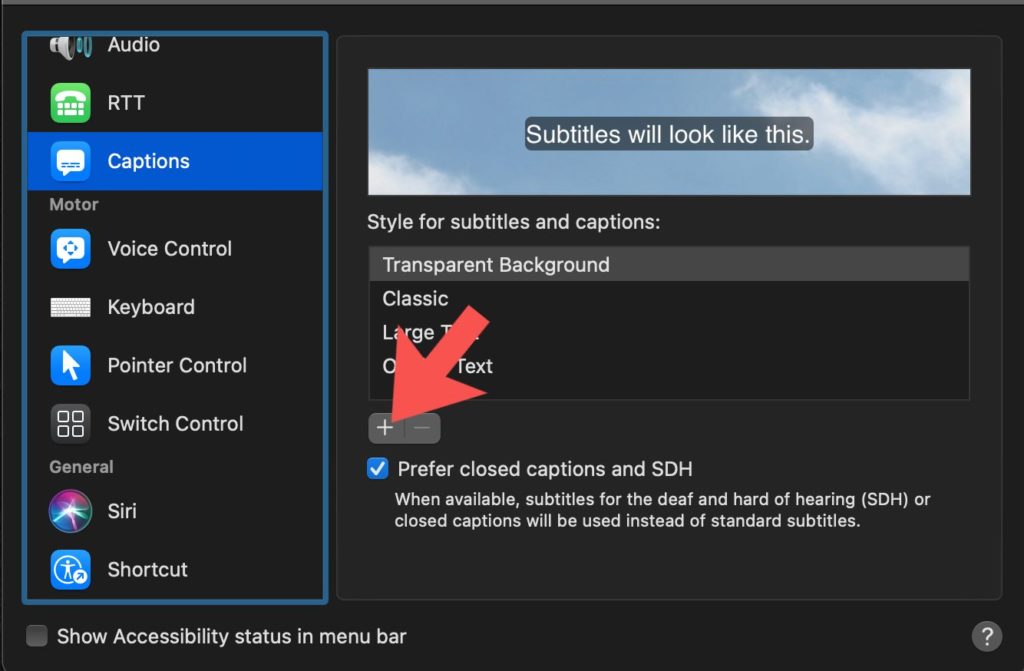Toggle Prefer closed captions and SDH
This screenshot has width=1024, height=671.
[377, 468]
